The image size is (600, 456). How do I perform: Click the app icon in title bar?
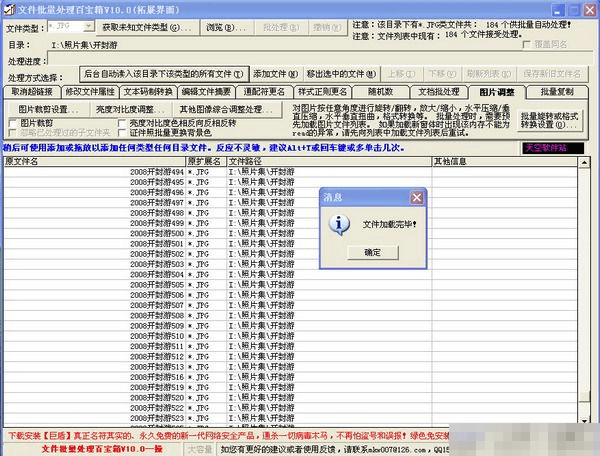point(8,8)
